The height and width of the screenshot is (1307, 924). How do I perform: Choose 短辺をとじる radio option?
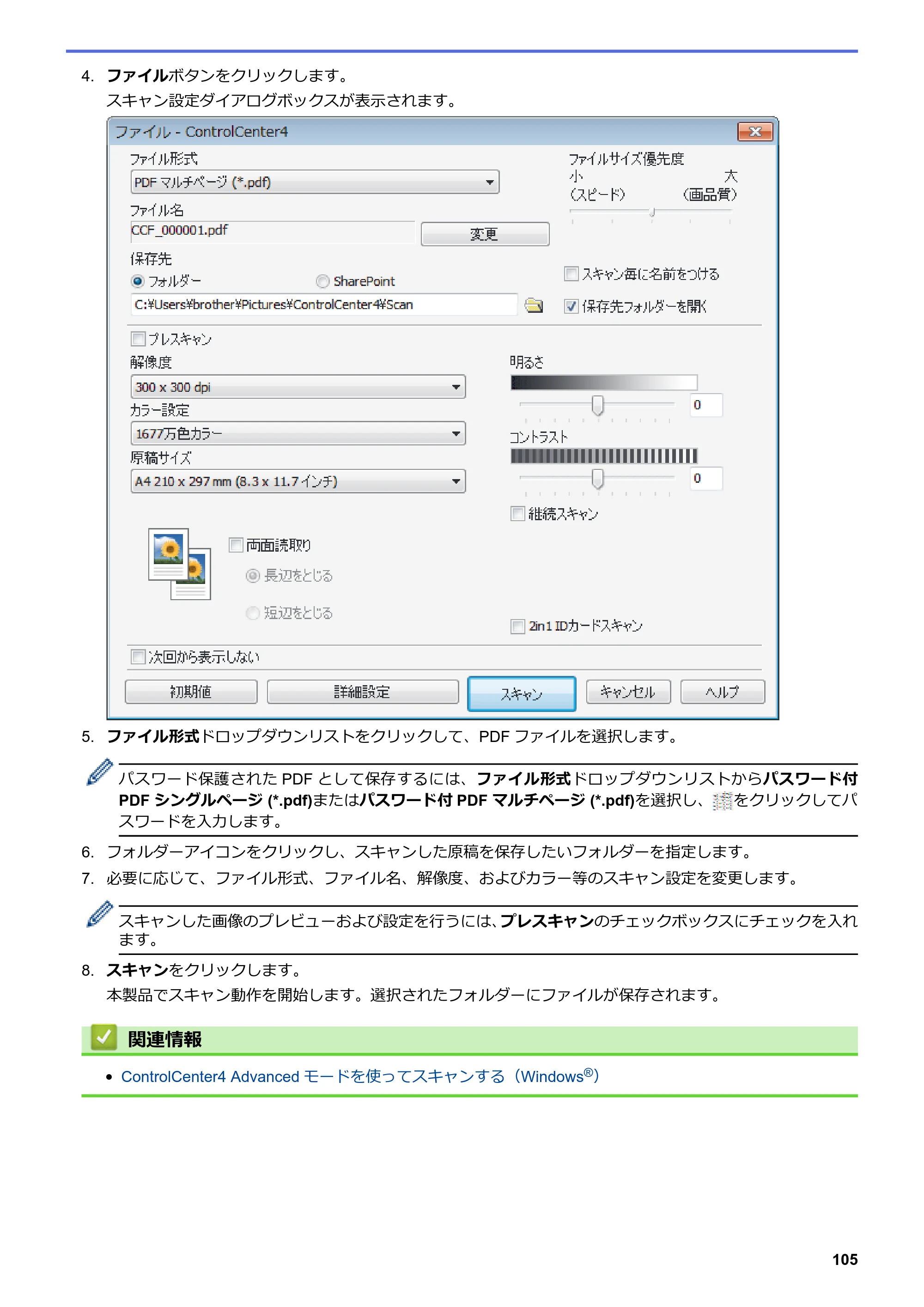pyautogui.click(x=253, y=613)
